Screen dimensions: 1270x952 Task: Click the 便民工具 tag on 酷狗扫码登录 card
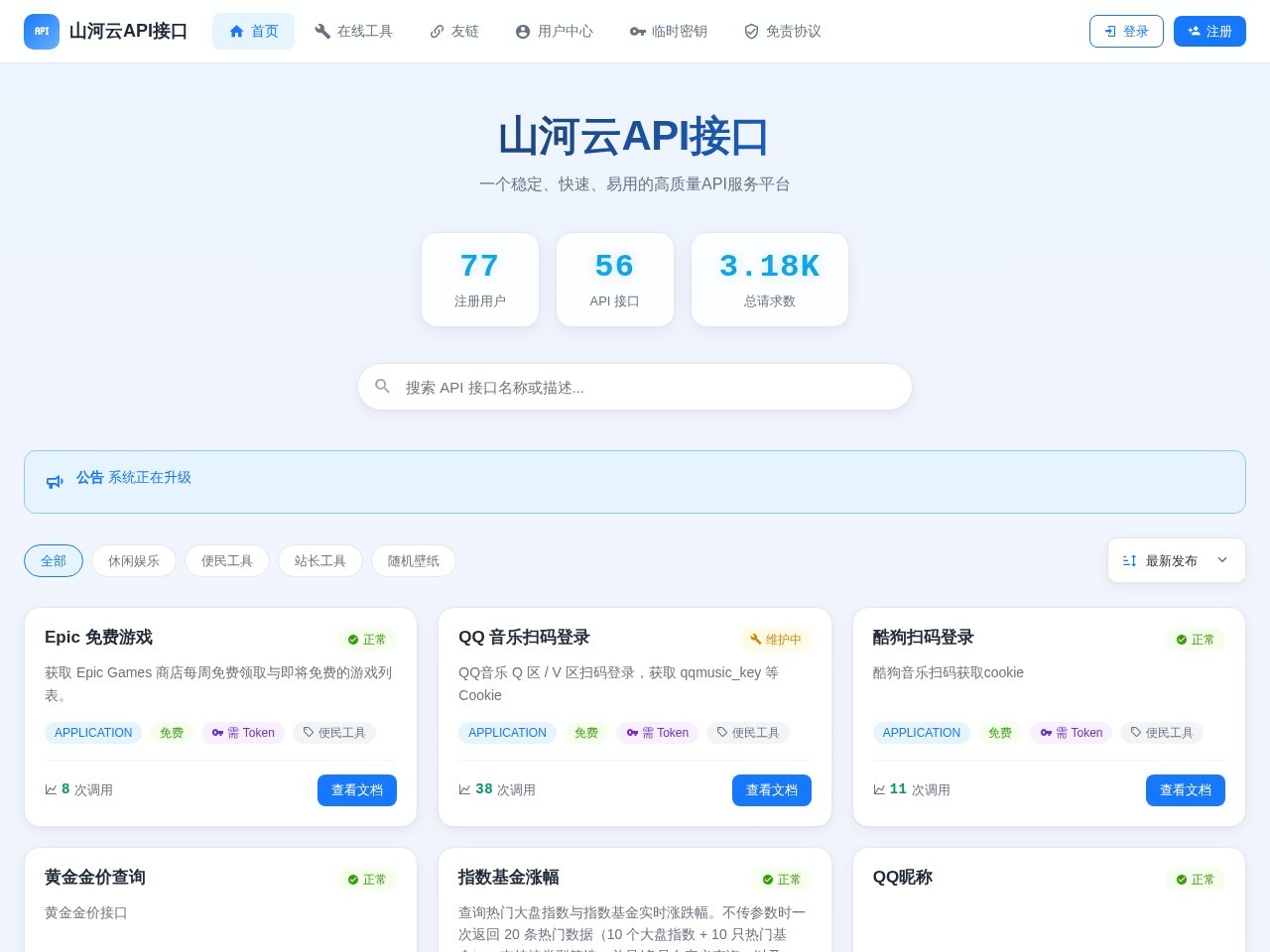coord(1162,733)
